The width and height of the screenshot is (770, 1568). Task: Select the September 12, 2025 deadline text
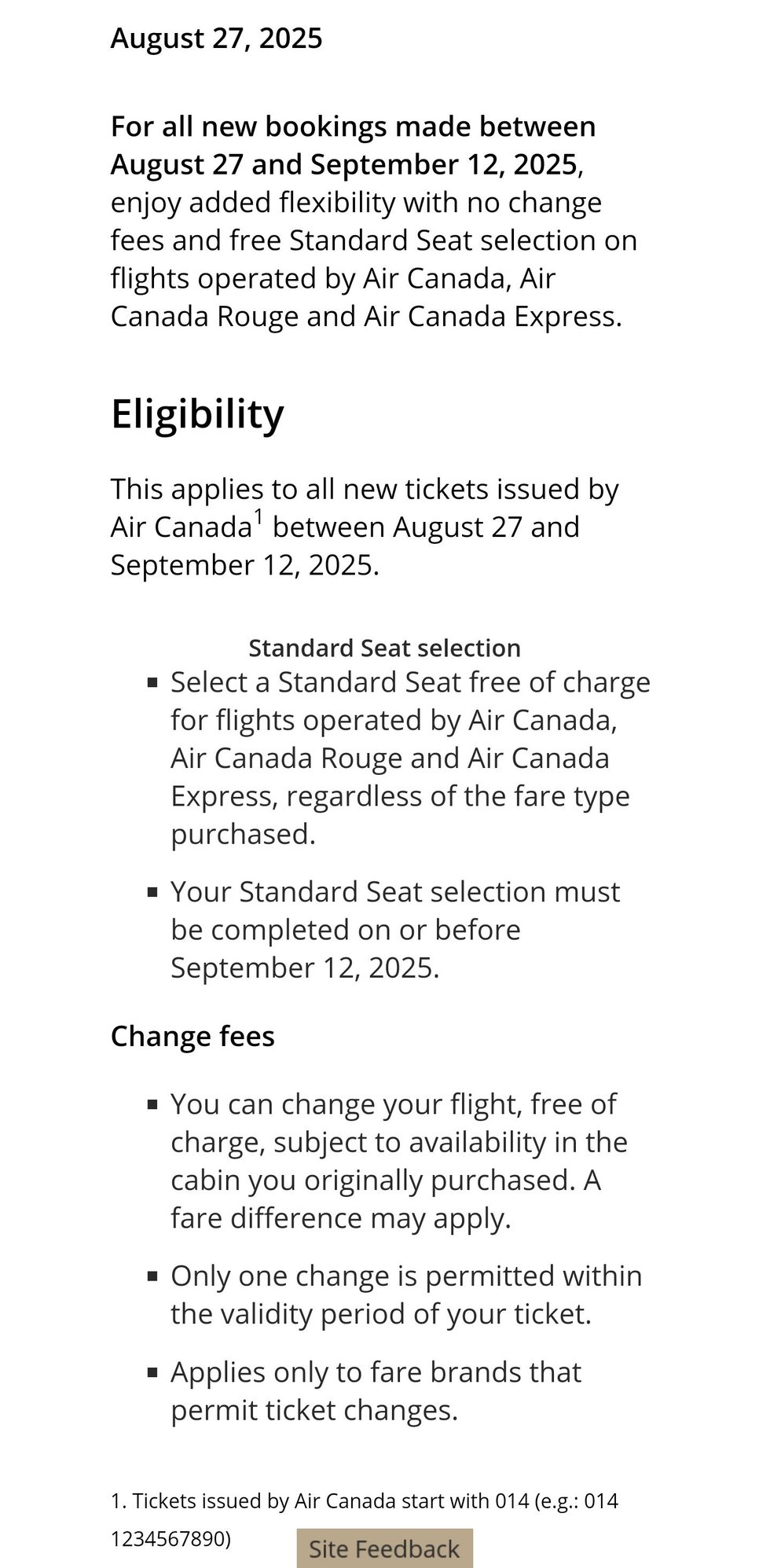point(306,968)
